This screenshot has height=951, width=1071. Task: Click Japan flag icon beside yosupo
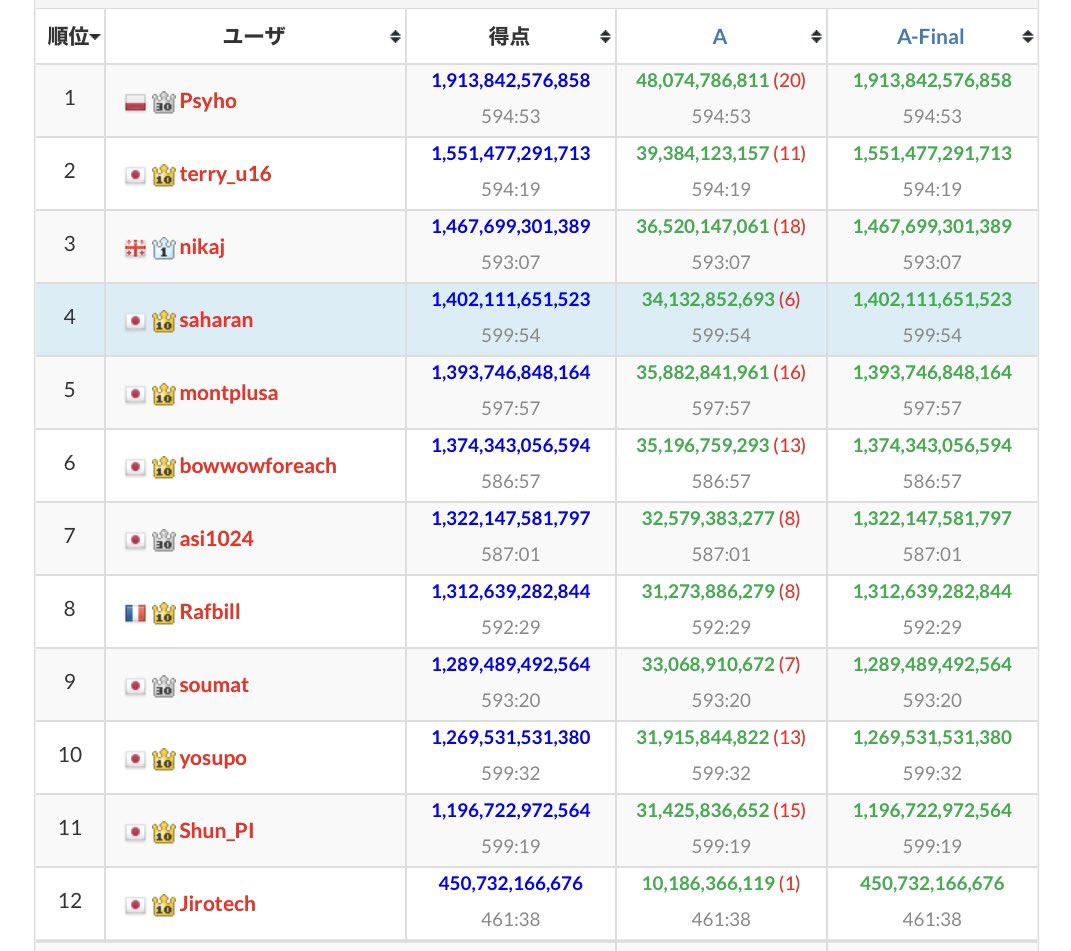[135, 759]
